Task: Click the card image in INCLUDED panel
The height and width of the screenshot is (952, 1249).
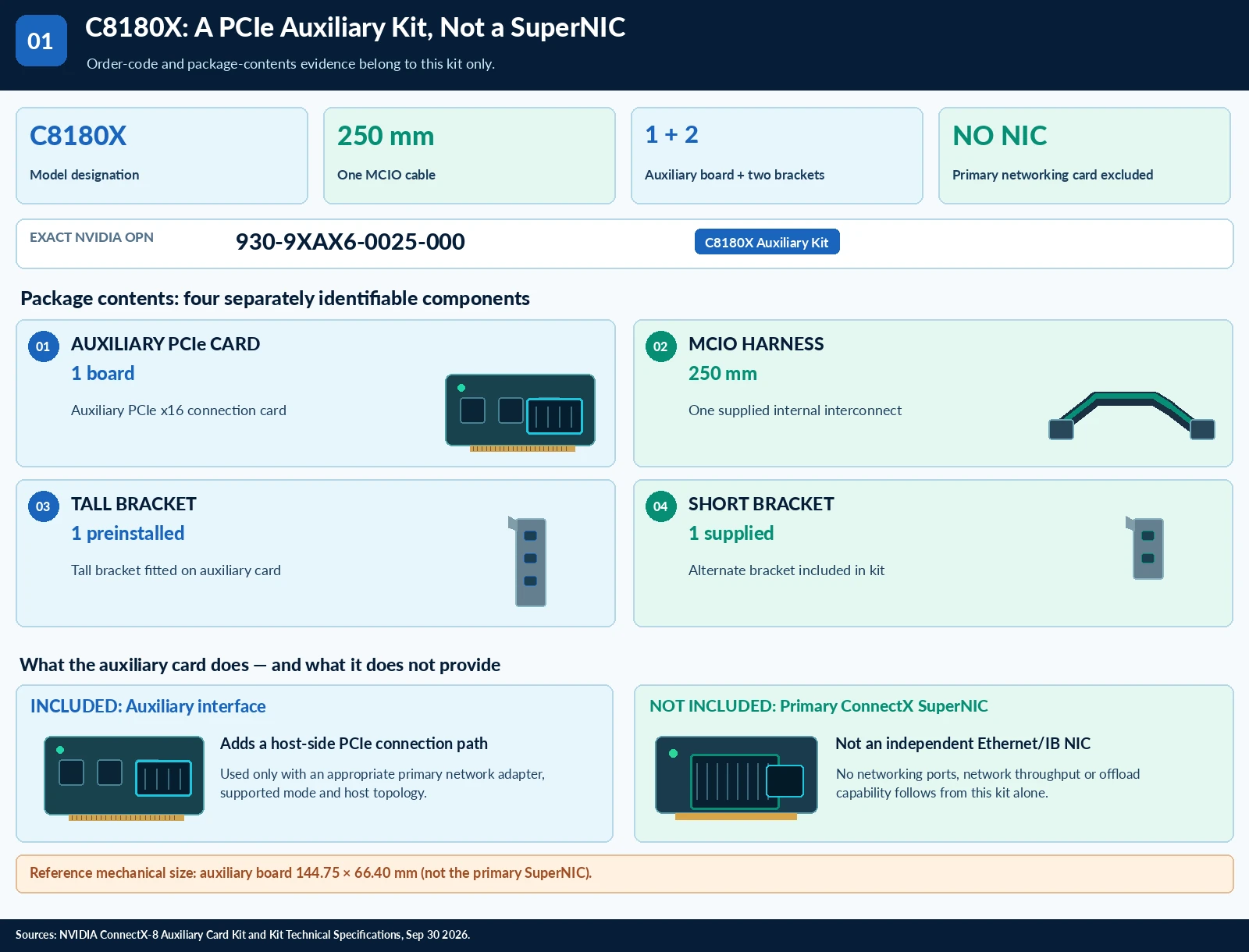Action: click(x=124, y=778)
